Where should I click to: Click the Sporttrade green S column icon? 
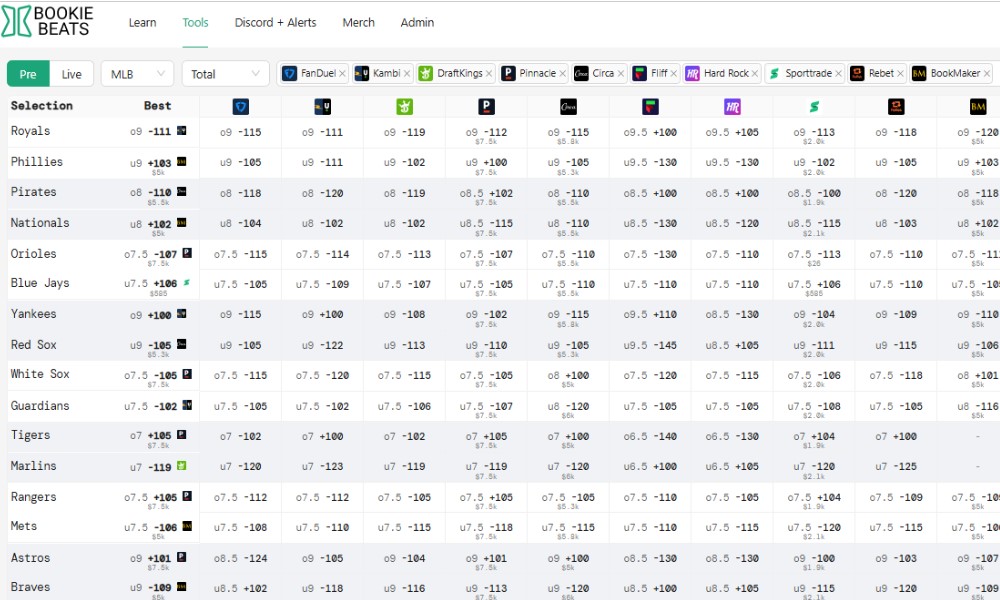click(x=813, y=106)
